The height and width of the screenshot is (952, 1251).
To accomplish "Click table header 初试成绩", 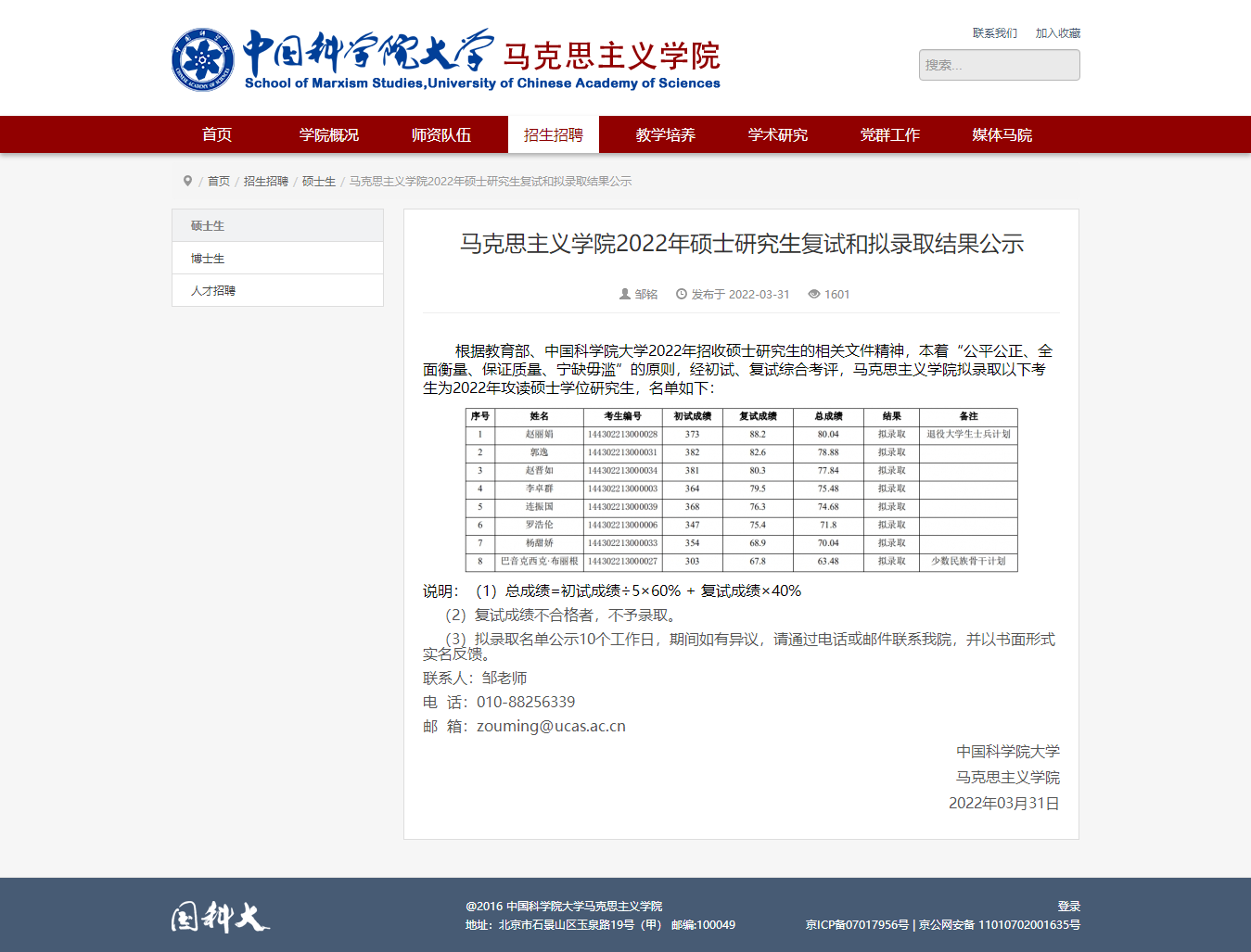I will (693, 416).
